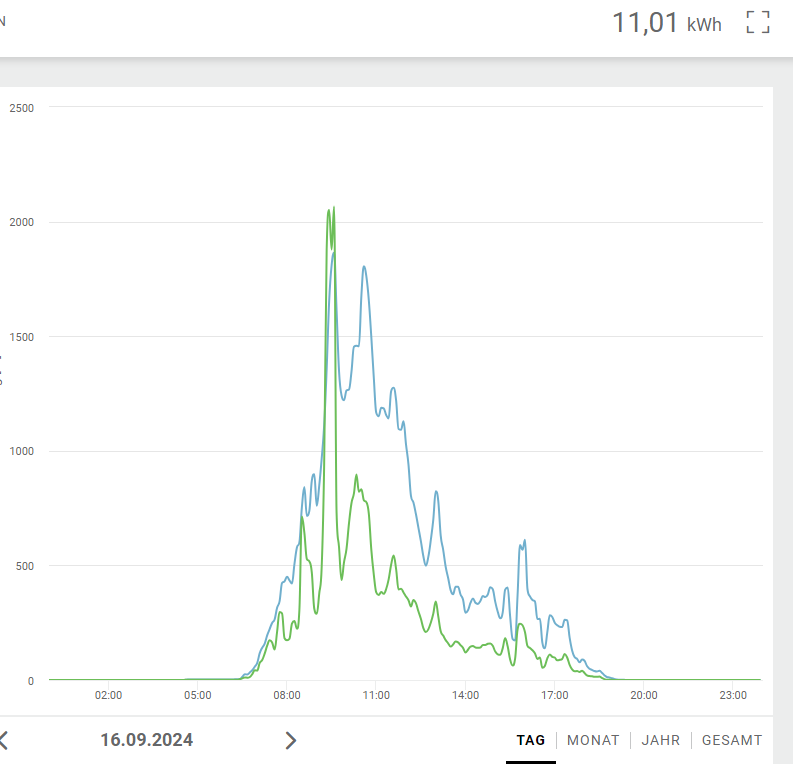This screenshot has height=764, width=793.
Task: Click the date 16.09.2024
Action: tap(147, 740)
